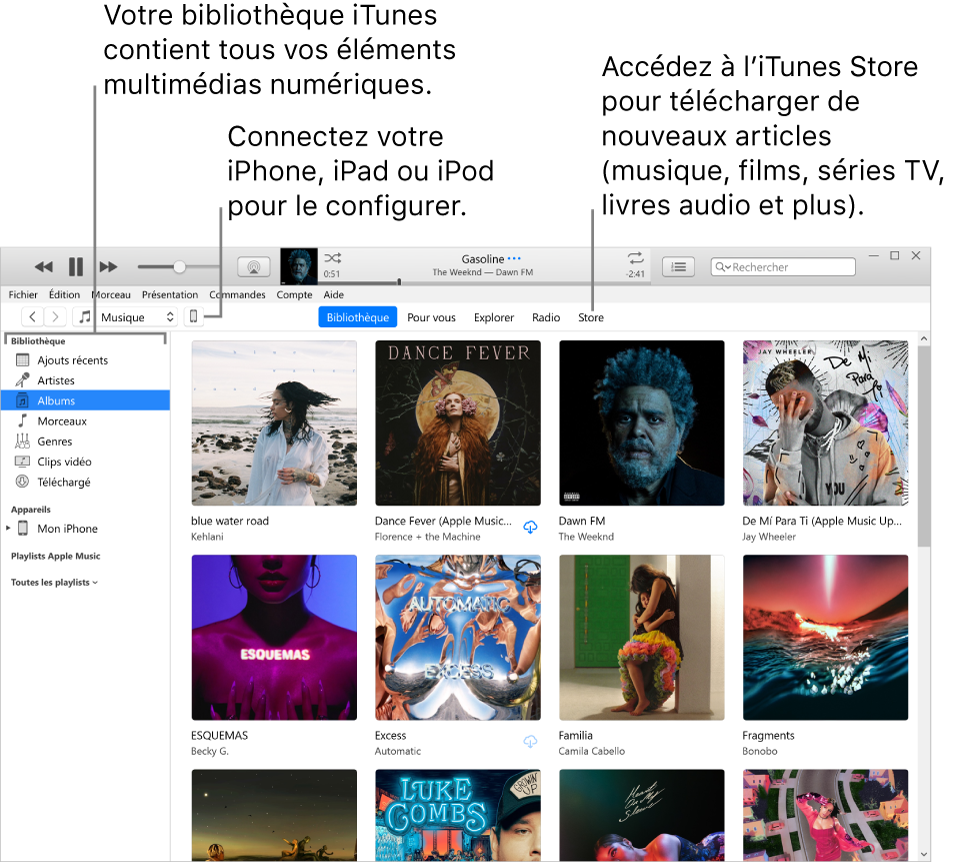Pause the current song

click(75, 266)
